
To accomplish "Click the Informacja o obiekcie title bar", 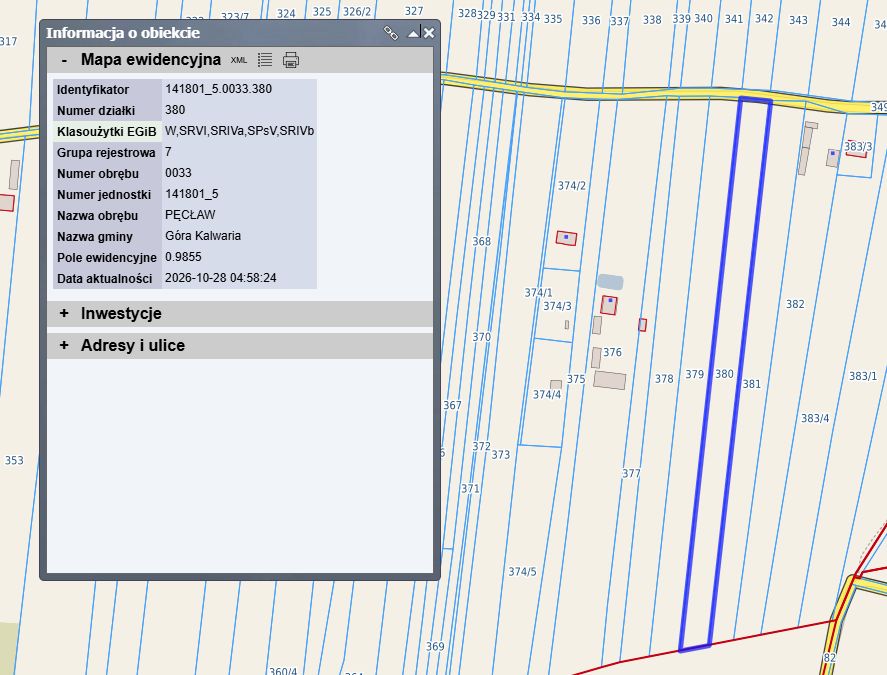I will (x=240, y=33).
